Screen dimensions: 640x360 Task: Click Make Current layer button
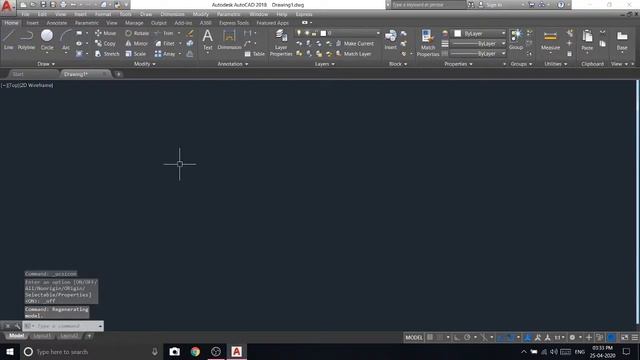[355, 43]
